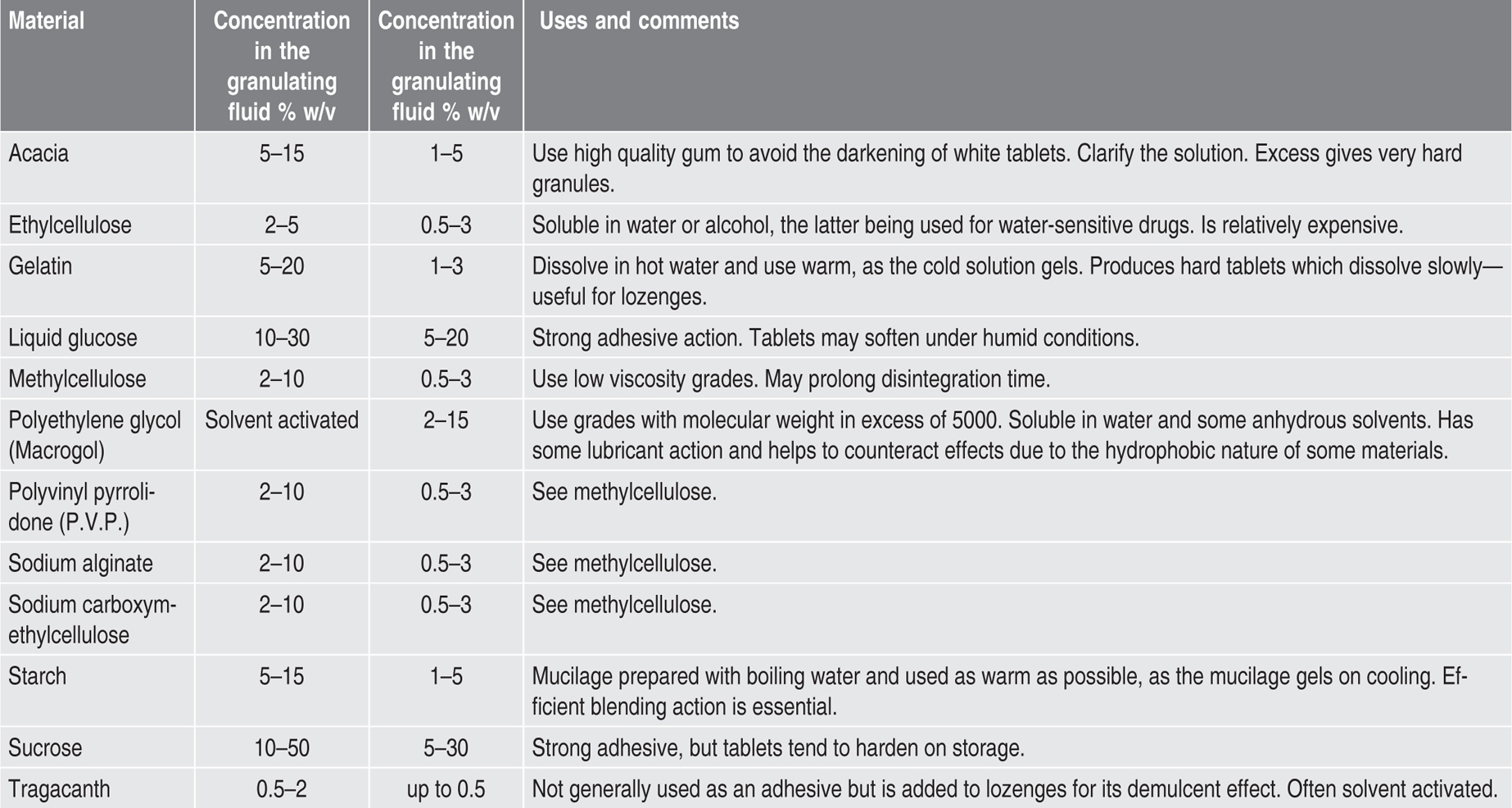Click the Material column header
Image resolution: width=1512 pixels, height=808 pixels.
47,20
